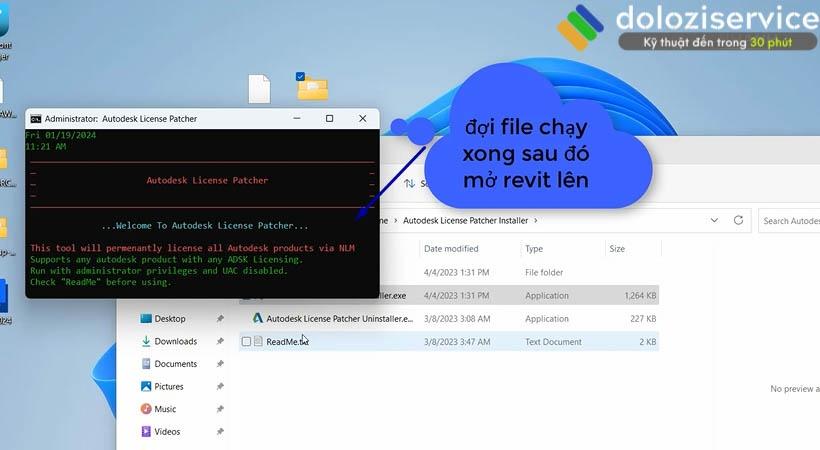Tick the checkbox next to ReadMe.txt

tap(246, 341)
